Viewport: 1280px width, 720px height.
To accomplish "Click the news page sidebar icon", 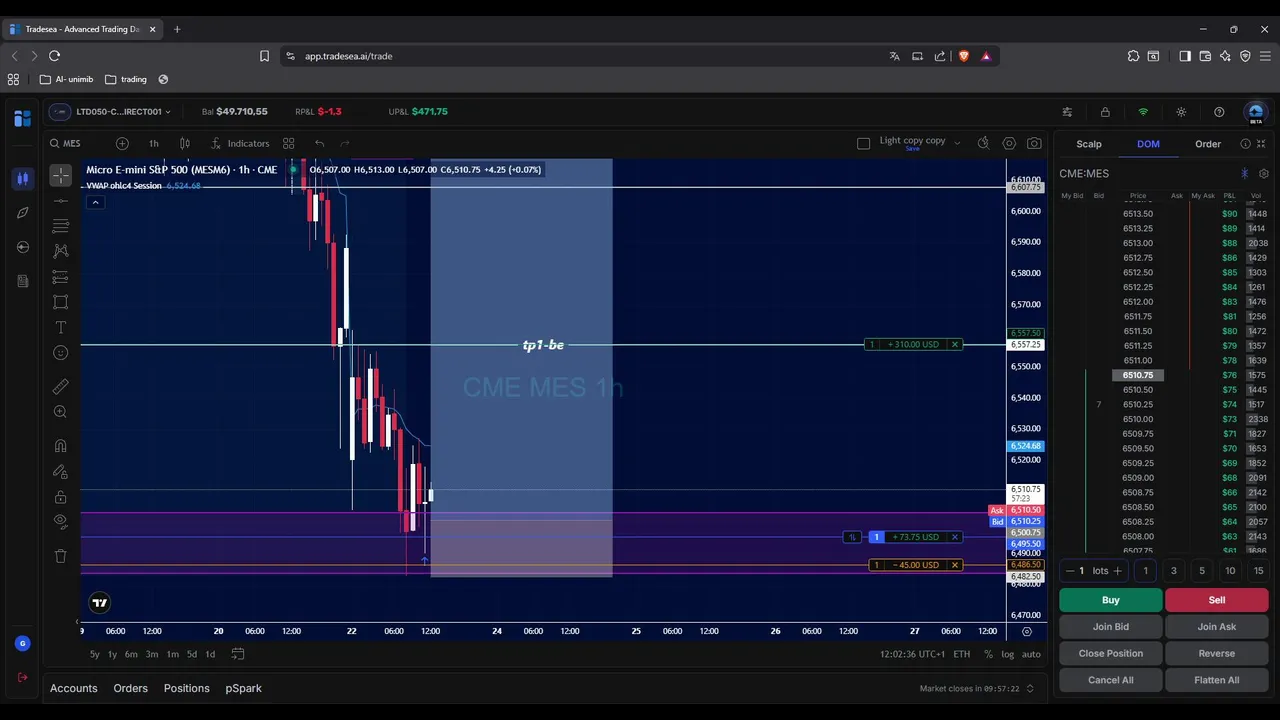I will pos(22,282).
